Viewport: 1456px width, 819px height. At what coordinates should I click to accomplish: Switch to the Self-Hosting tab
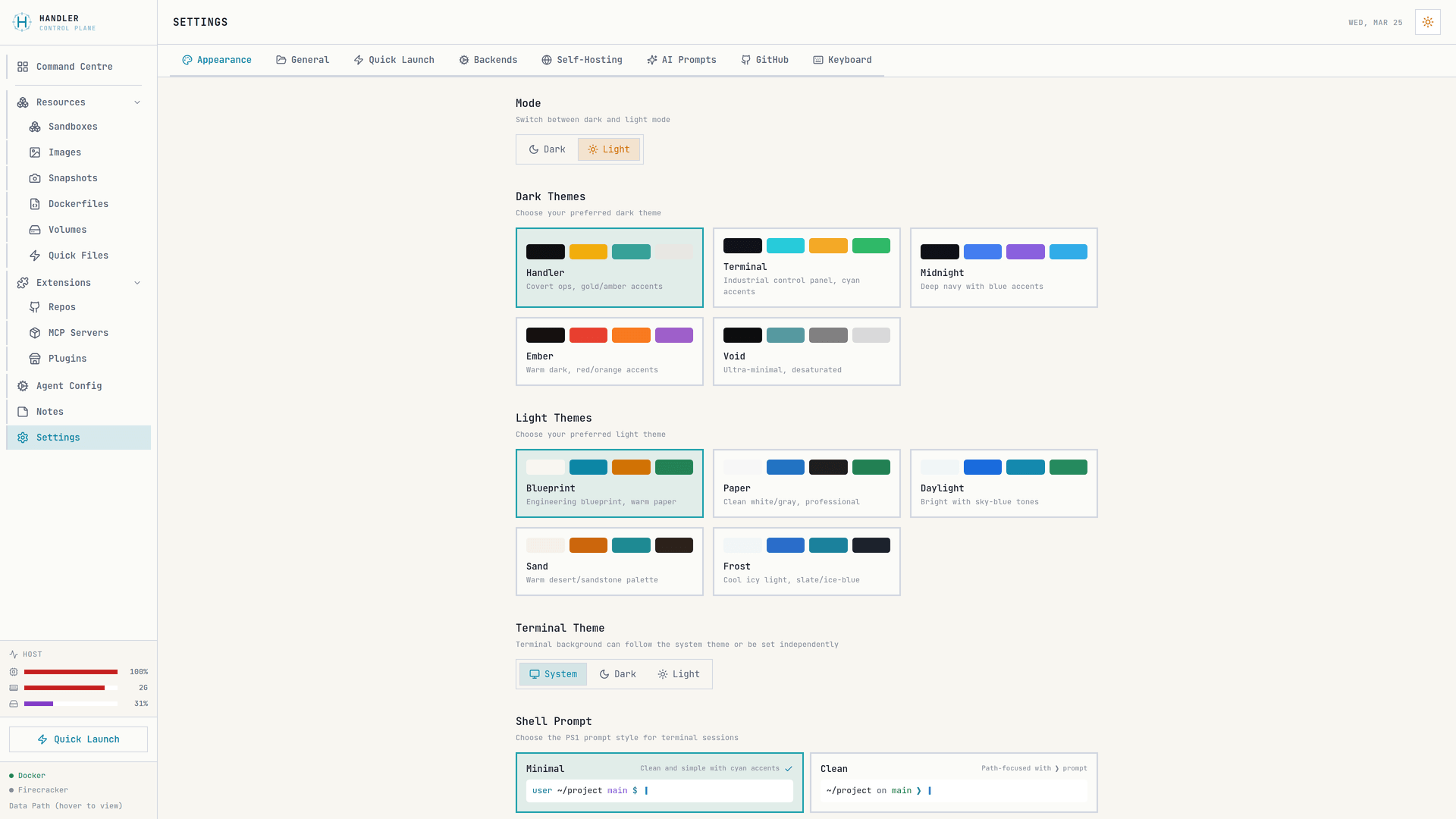tap(582, 60)
